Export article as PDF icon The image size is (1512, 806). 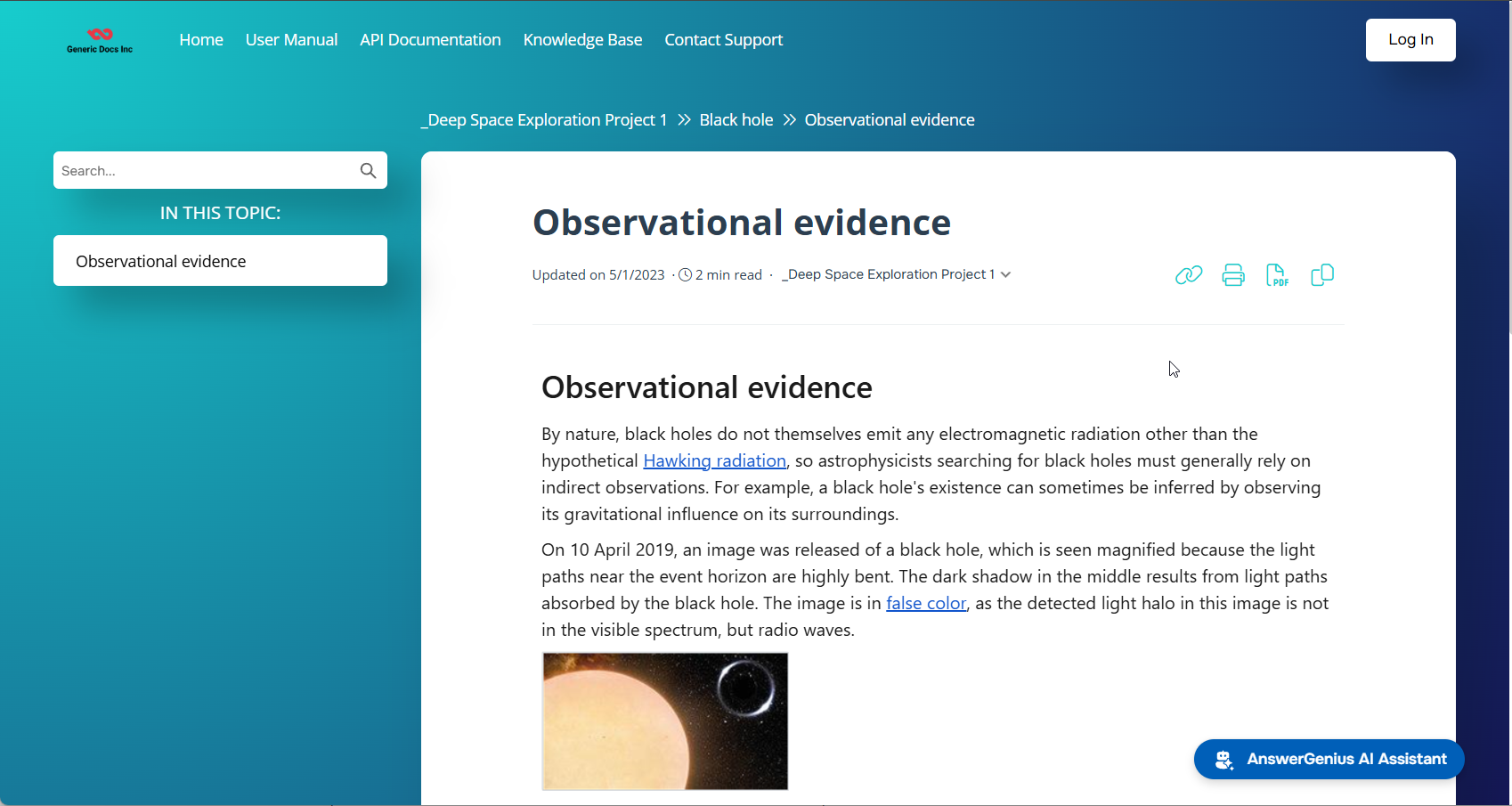click(1277, 275)
